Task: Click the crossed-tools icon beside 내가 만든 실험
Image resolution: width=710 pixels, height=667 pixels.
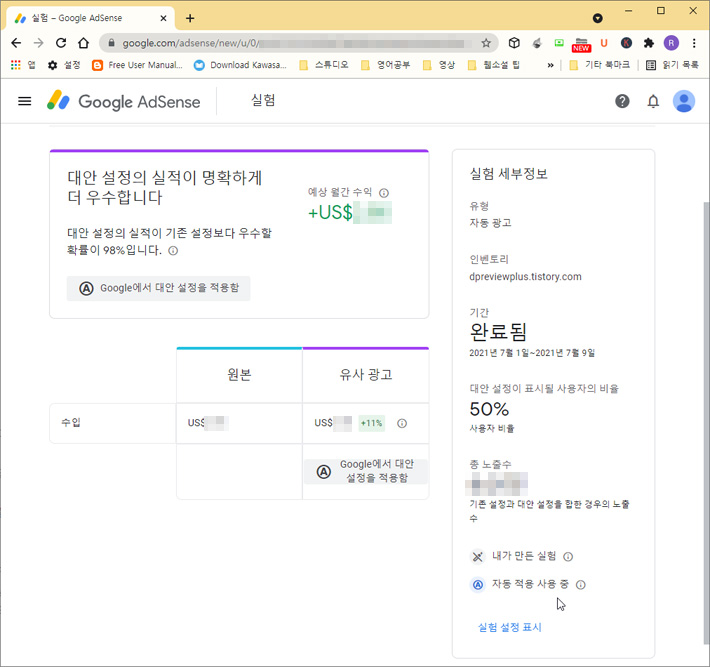Action: 477,557
